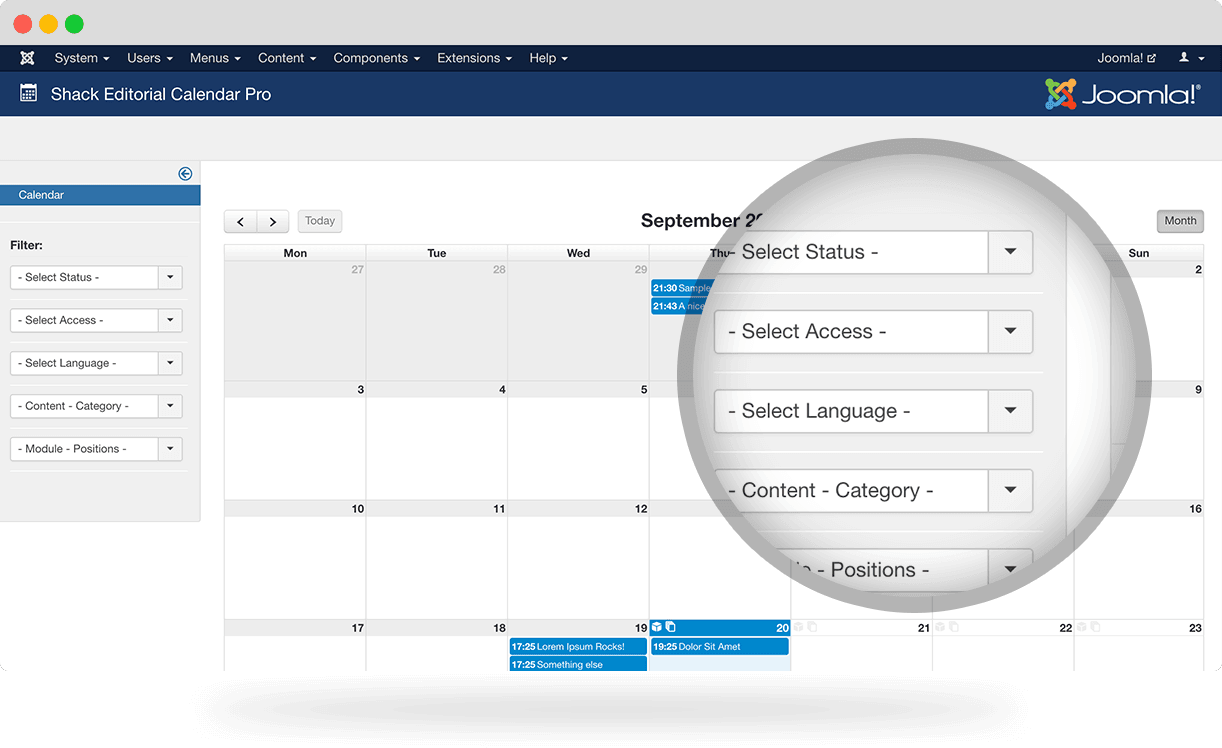Click the Shack Editorial Calendar Pro title
The width and height of the screenshot is (1222, 748).
pyautogui.click(x=161, y=94)
